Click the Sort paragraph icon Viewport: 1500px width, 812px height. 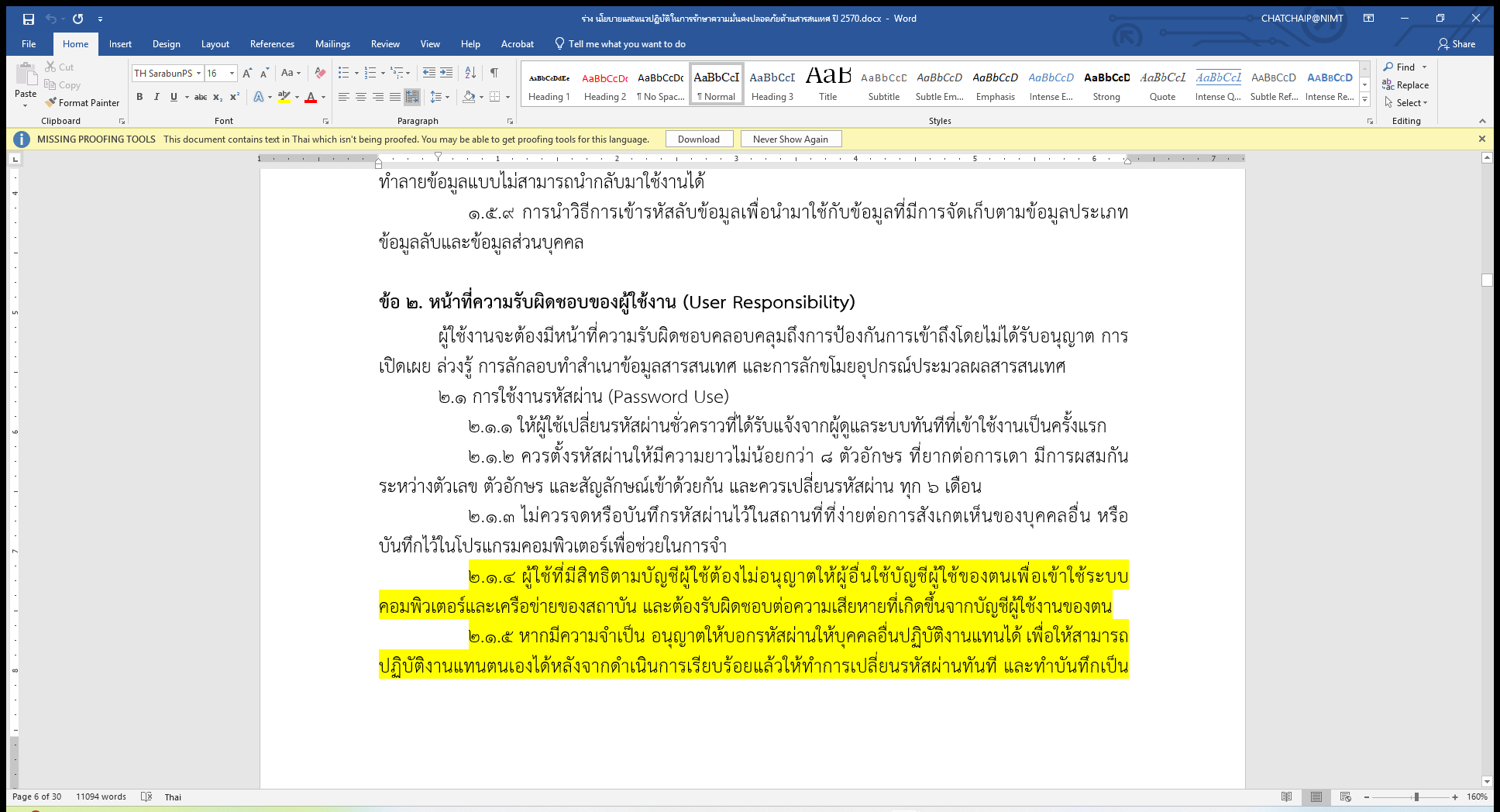click(470, 73)
